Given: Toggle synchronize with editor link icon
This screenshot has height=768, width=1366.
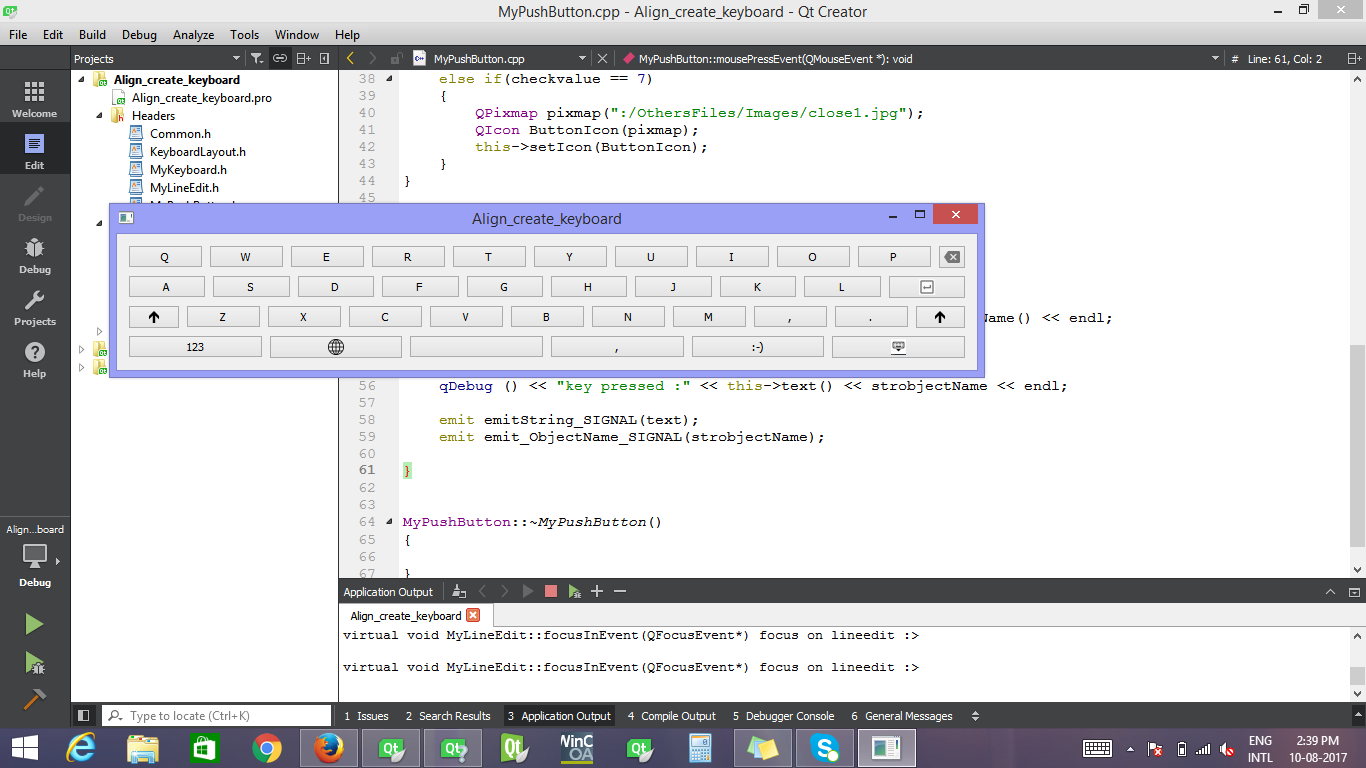Looking at the screenshot, I should pyautogui.click(x=280, y=59).
